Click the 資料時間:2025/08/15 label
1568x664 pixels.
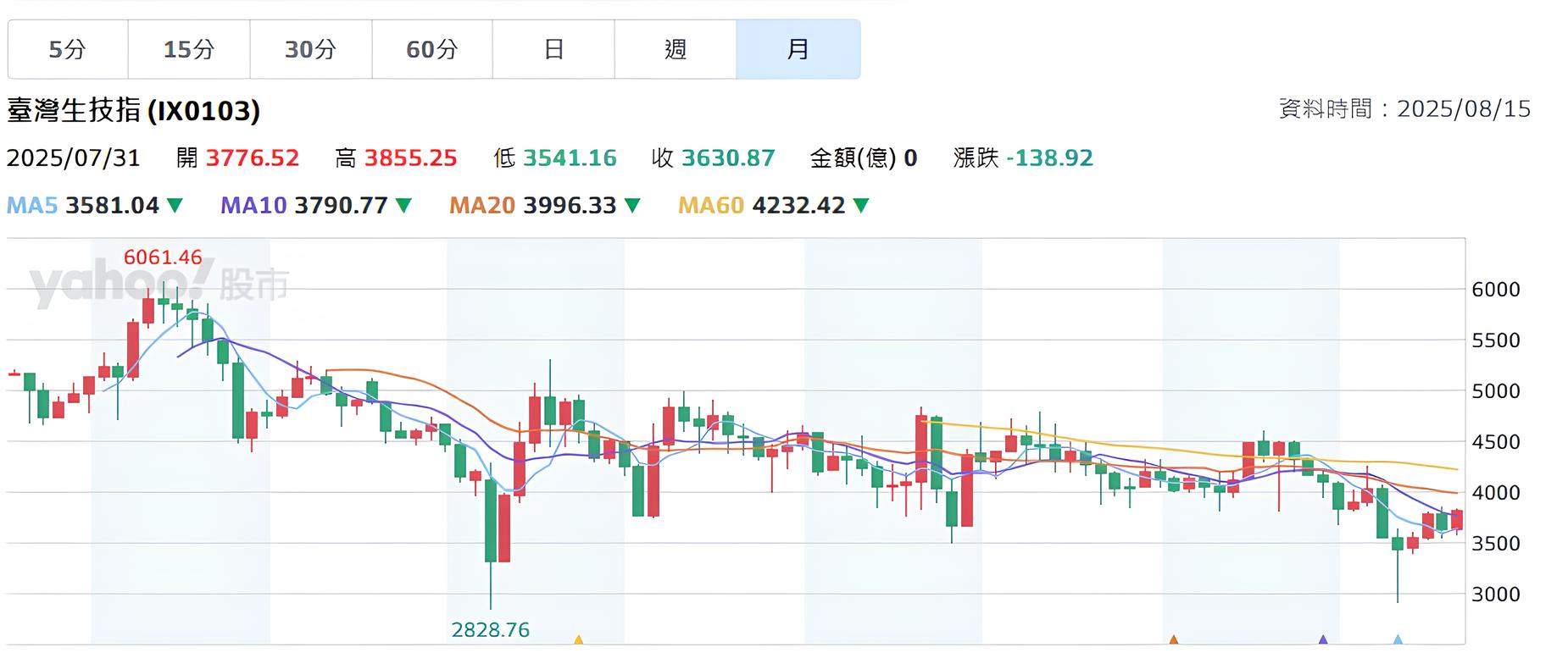pos(1404,108)
